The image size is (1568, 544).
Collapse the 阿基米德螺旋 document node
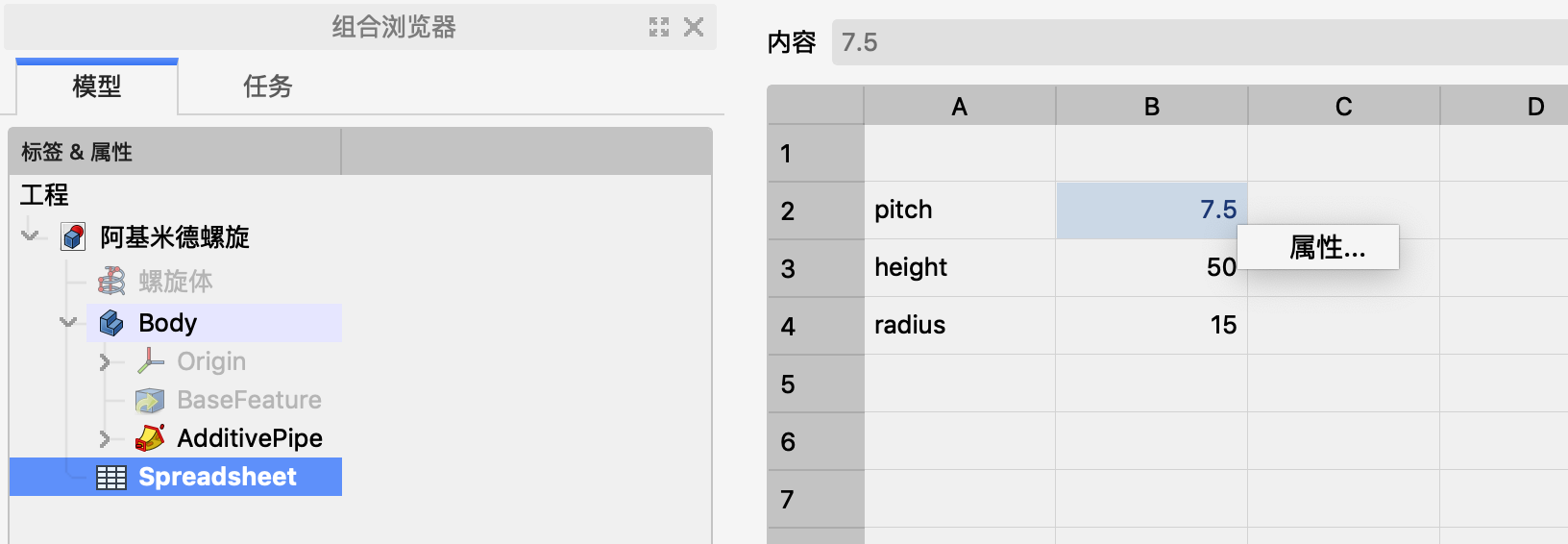(32, 236)
